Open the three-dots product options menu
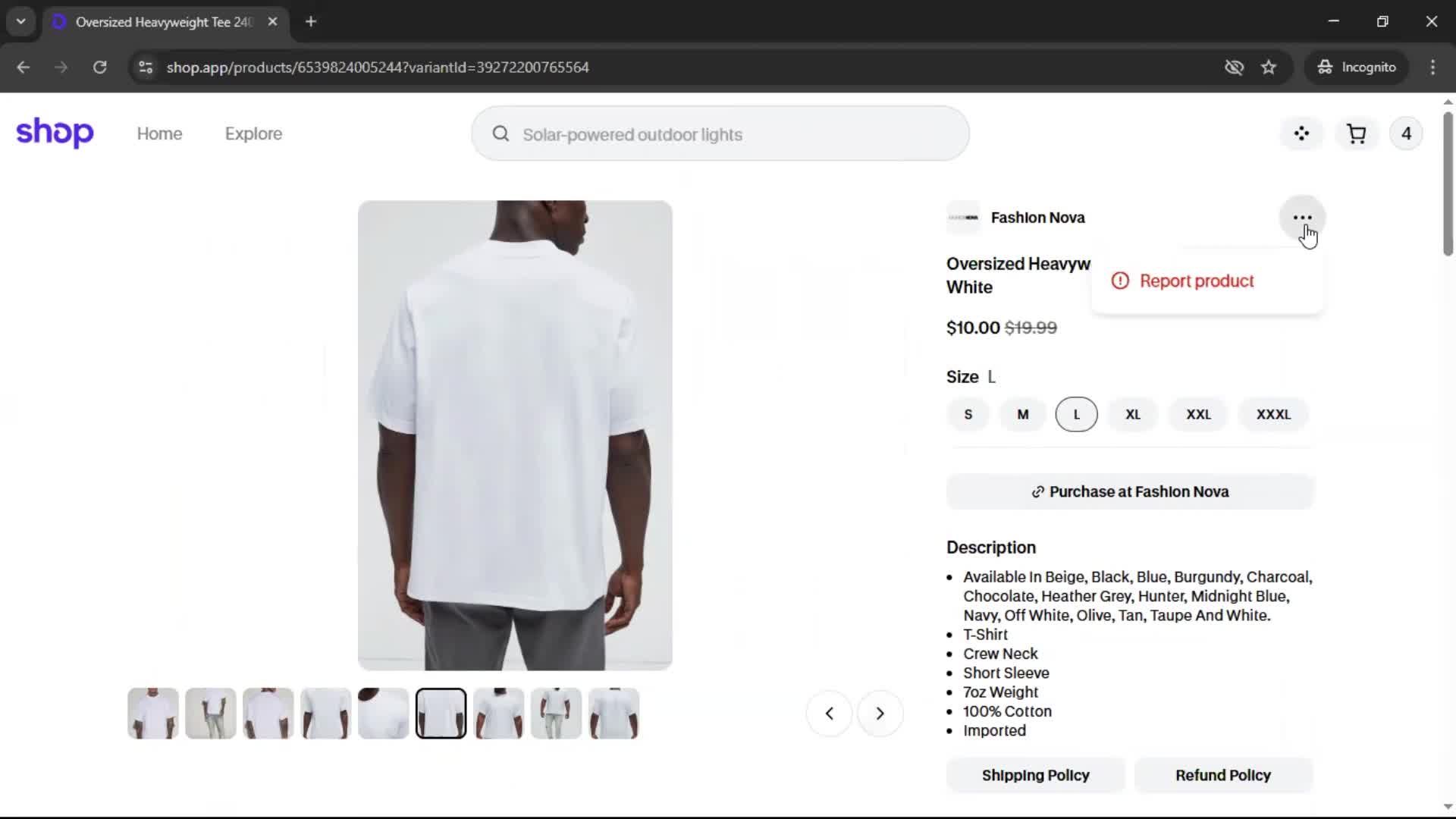1456x819 pixels. coord(1302,218)
